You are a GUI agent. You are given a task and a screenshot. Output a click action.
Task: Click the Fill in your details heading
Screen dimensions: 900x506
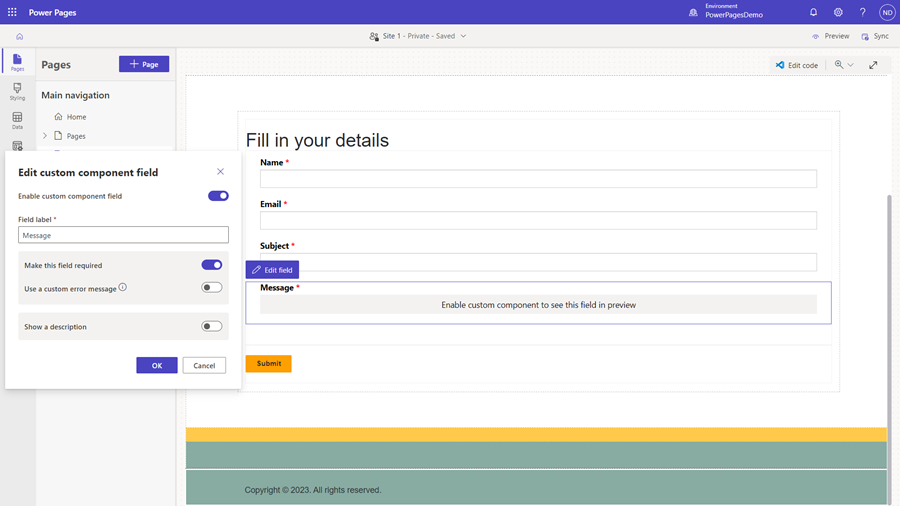pos(317,140)
